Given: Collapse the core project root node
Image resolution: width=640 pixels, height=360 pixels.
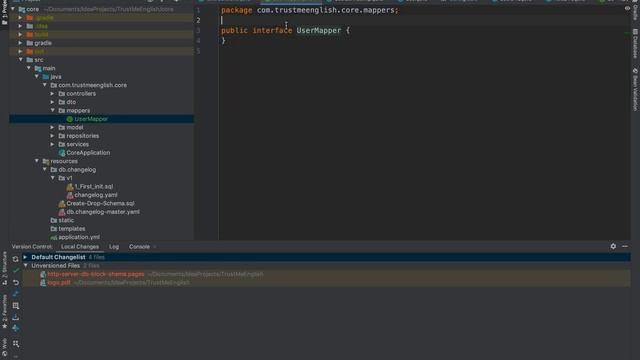Looking at the screenshot, I should [13, 9].
